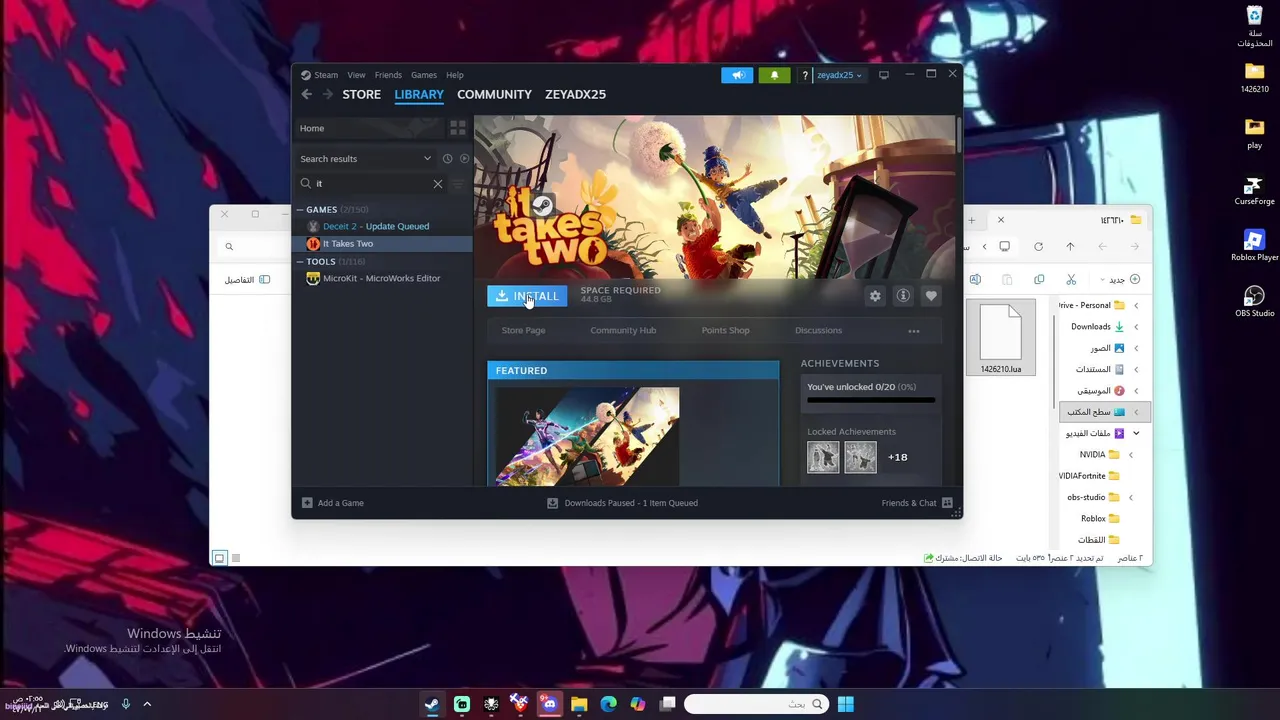Collapse the ملفات الفيديو folder in Explorer
This screenshot has height=720, width=1280.
point(1136,434)
